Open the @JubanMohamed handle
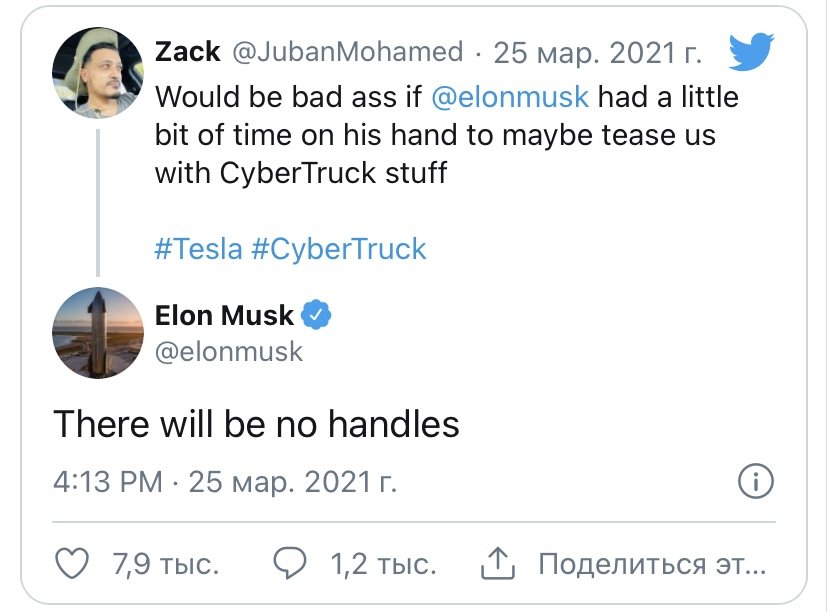 pyautogui.click(x=348, y=52)
